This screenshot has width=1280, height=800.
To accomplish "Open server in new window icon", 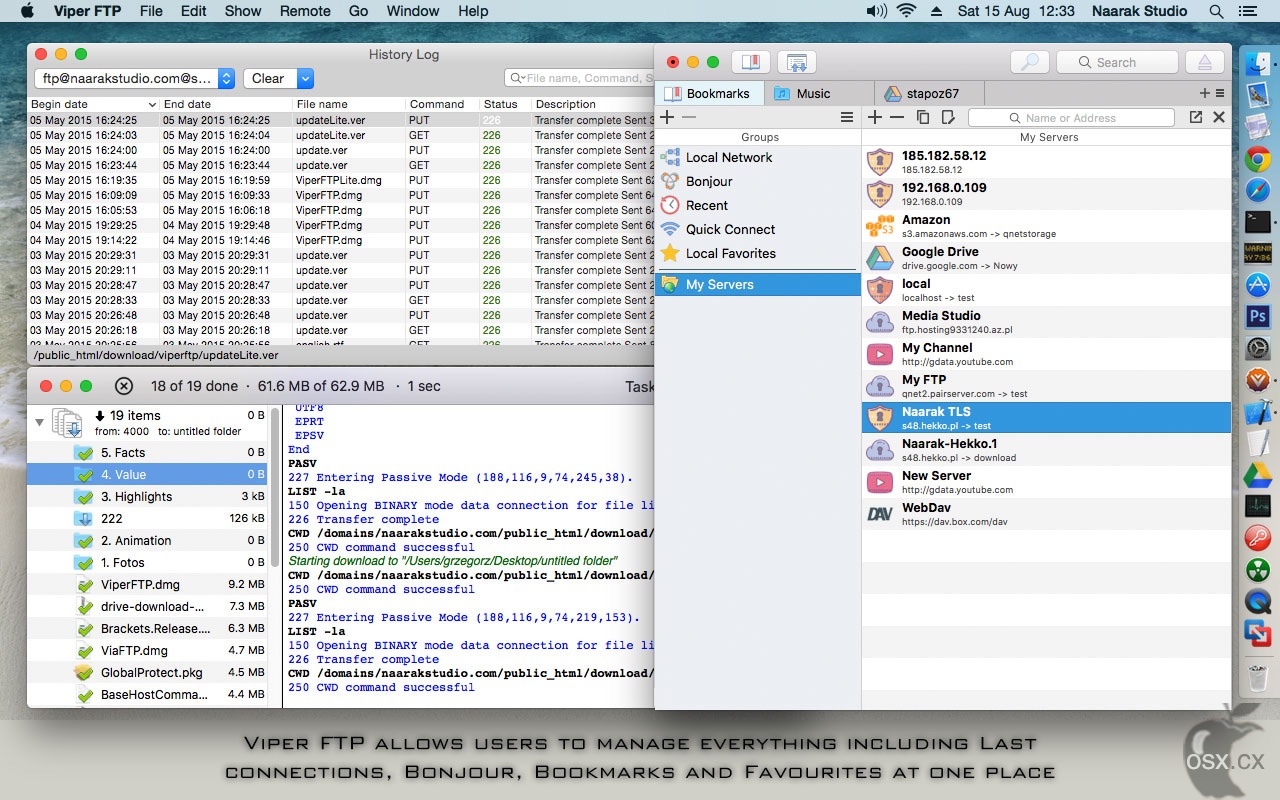I will click(1196, 117).
